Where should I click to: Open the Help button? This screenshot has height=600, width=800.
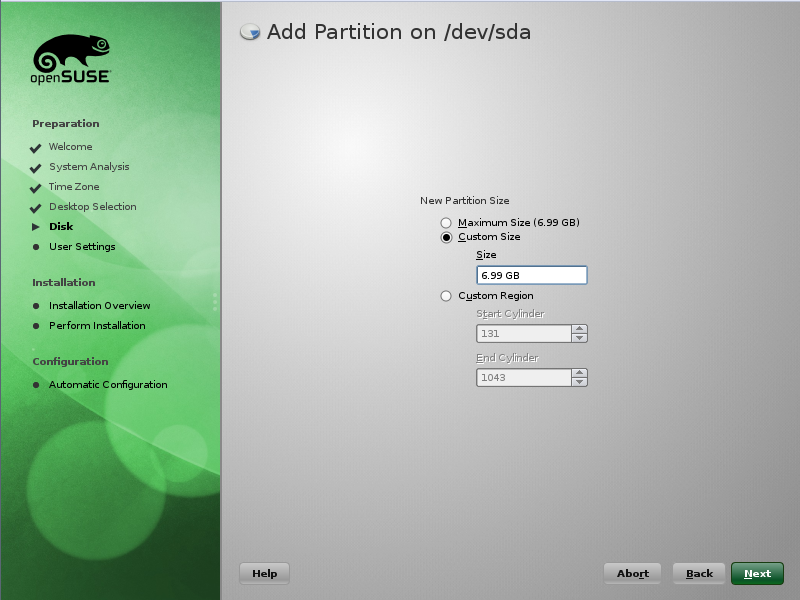[x=264, y=573]
